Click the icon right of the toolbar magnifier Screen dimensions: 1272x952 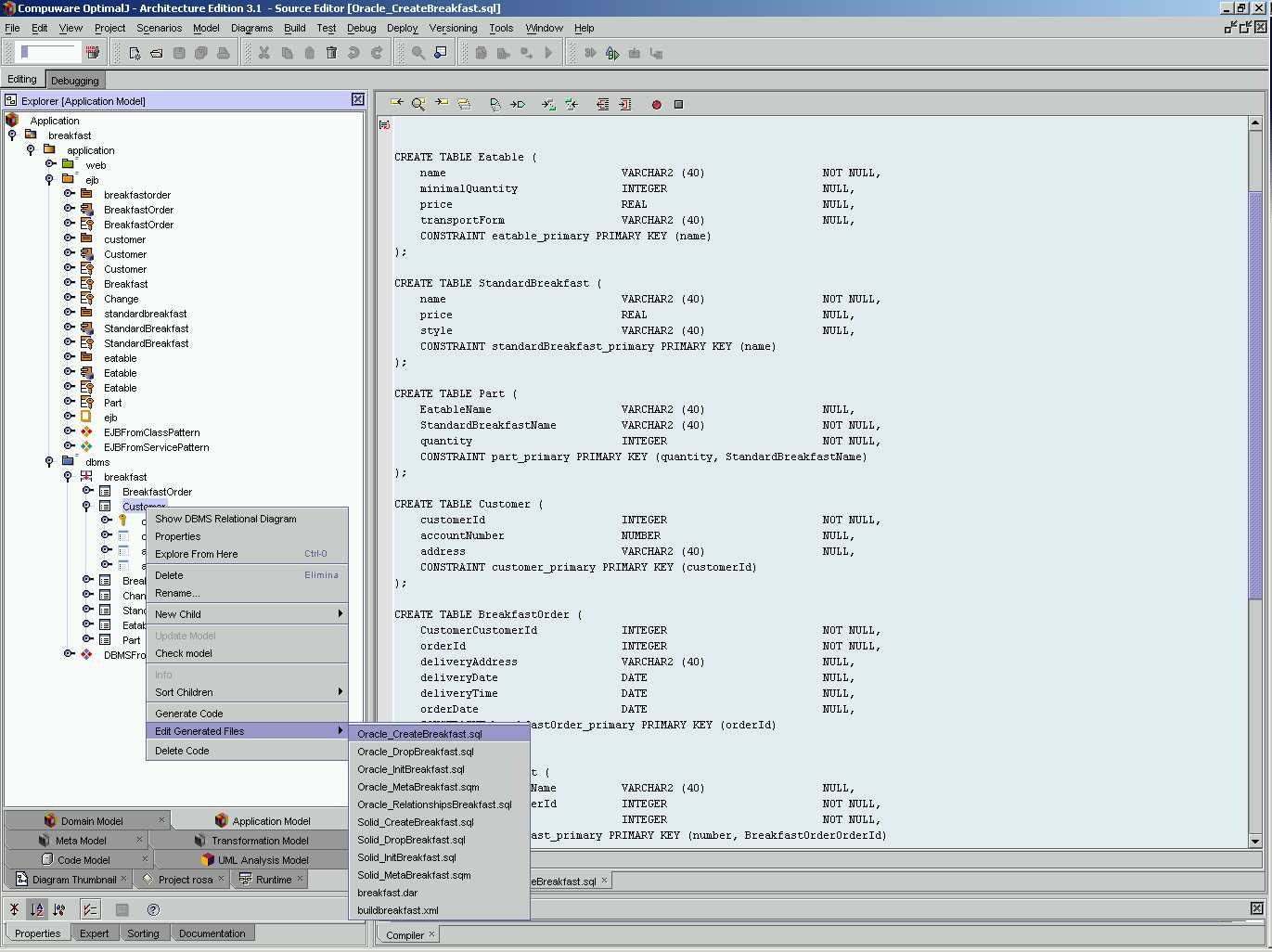(441, 53)
